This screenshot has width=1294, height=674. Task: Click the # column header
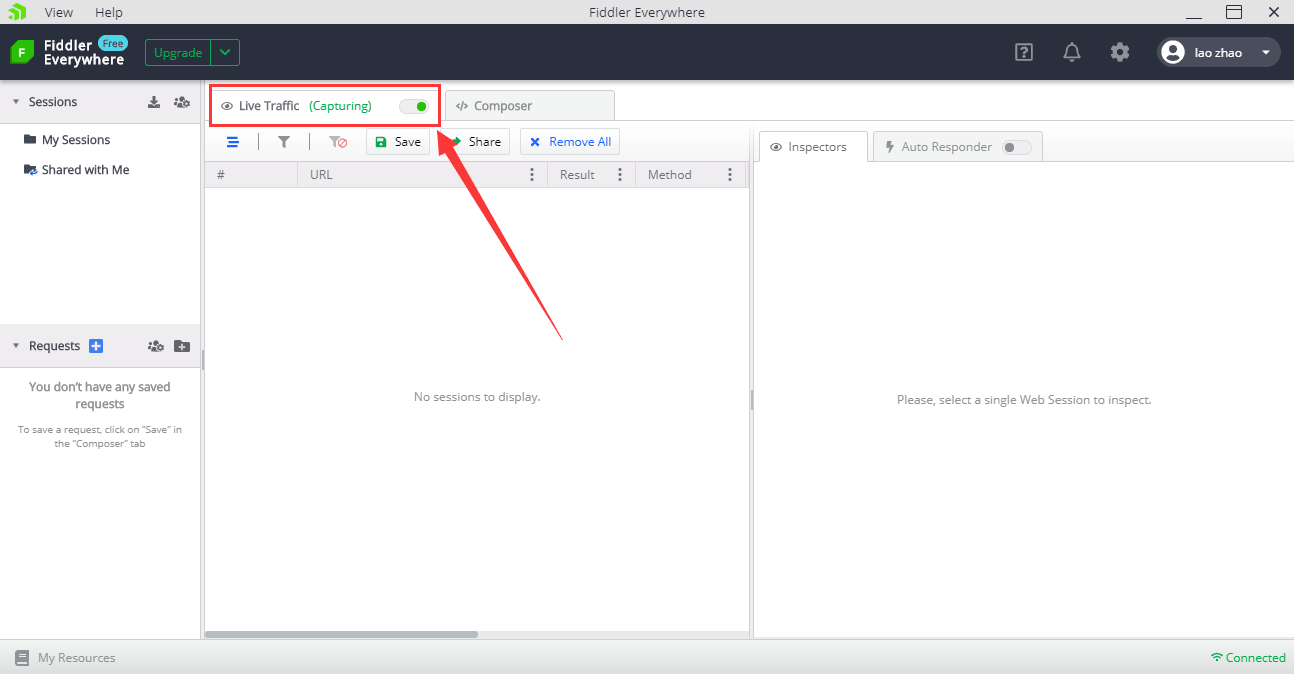coord(251,175)
